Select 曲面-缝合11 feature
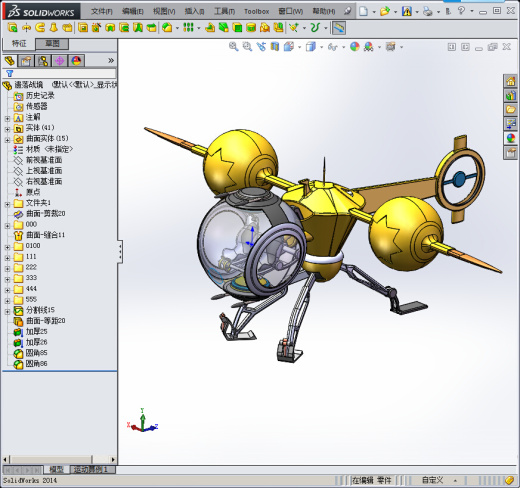Image resolution: width=520 pixels, height=488 pixels. [x=45, y=235]
